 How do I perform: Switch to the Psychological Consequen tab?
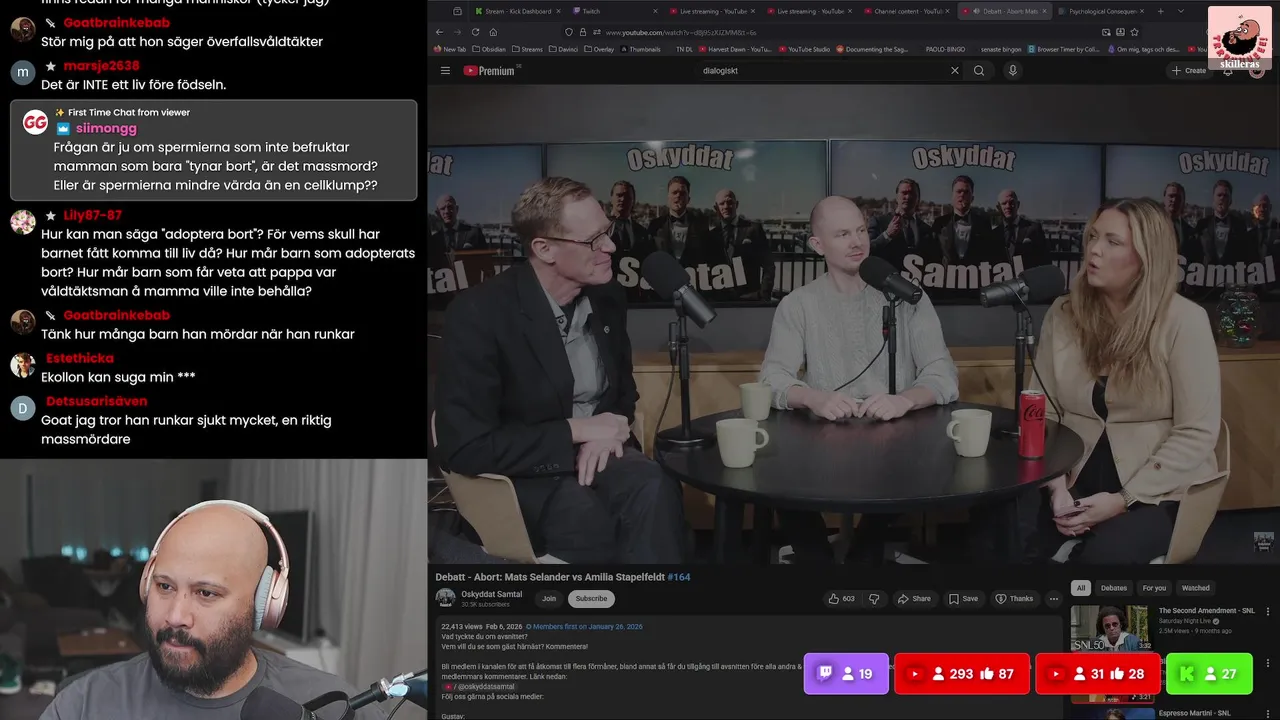click(x=1104, y=11)
